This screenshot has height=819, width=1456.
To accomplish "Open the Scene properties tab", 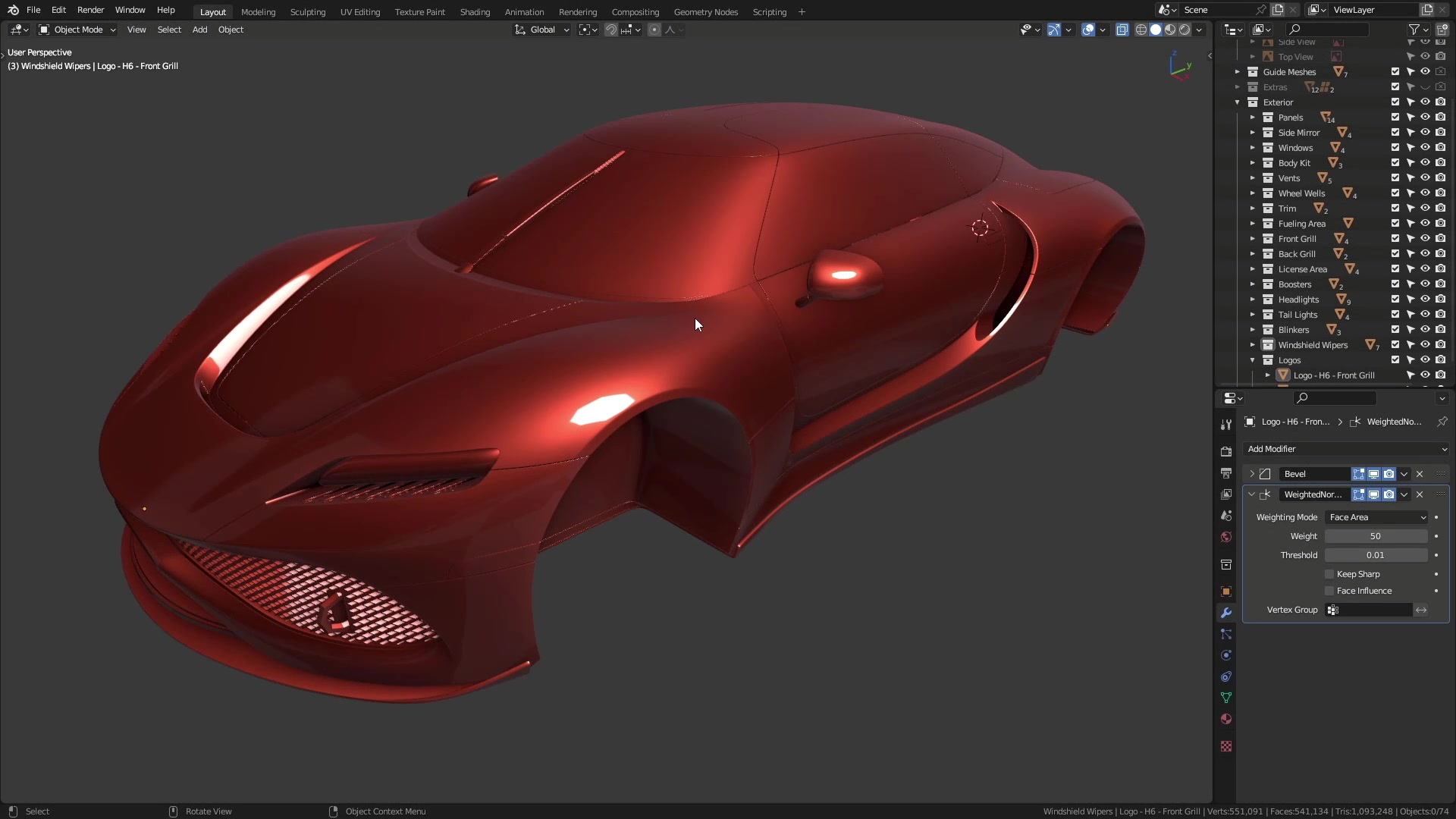I will point(1225,516).
